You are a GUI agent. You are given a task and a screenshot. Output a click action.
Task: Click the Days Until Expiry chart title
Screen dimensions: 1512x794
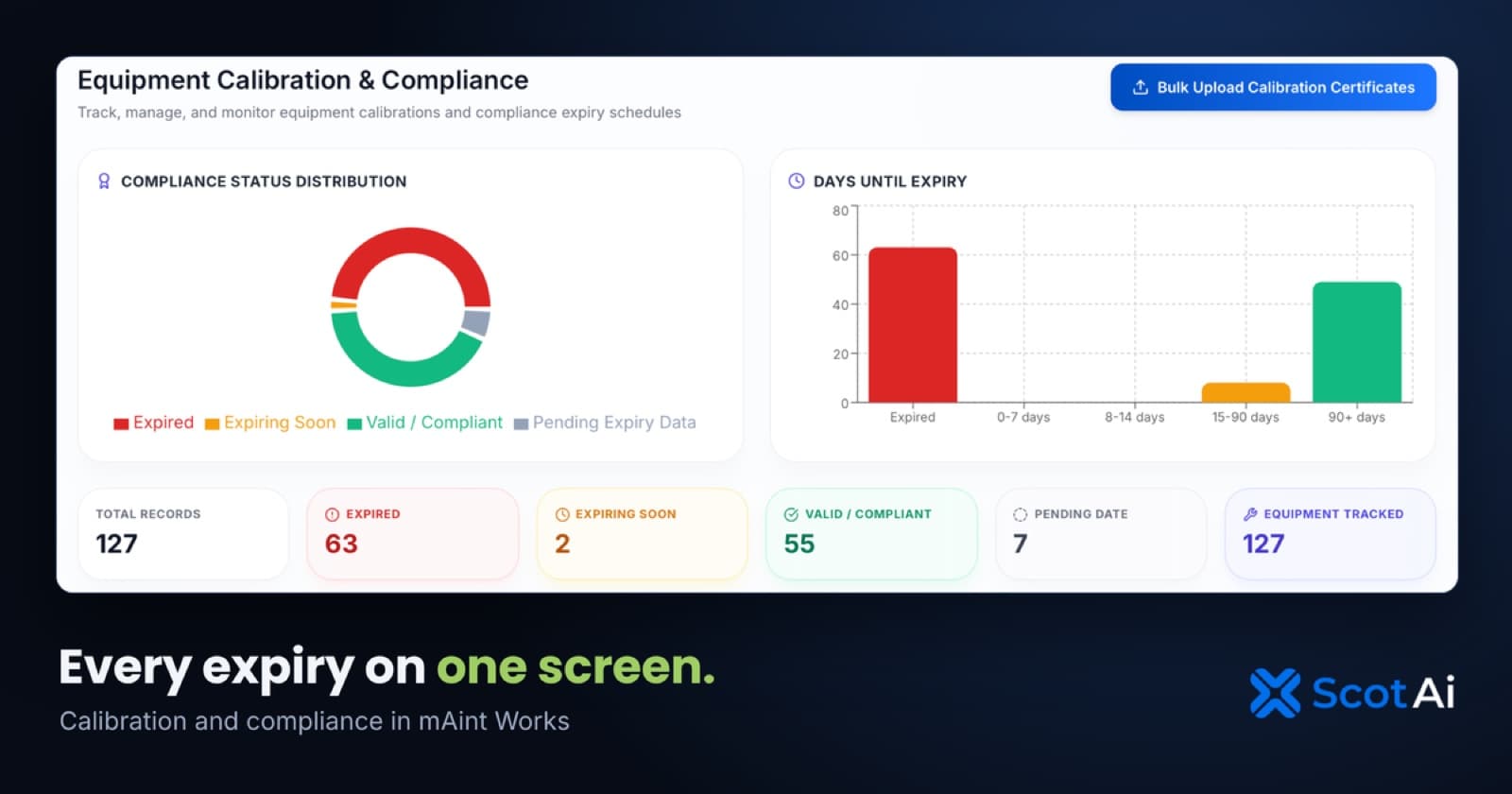point(890,181)
